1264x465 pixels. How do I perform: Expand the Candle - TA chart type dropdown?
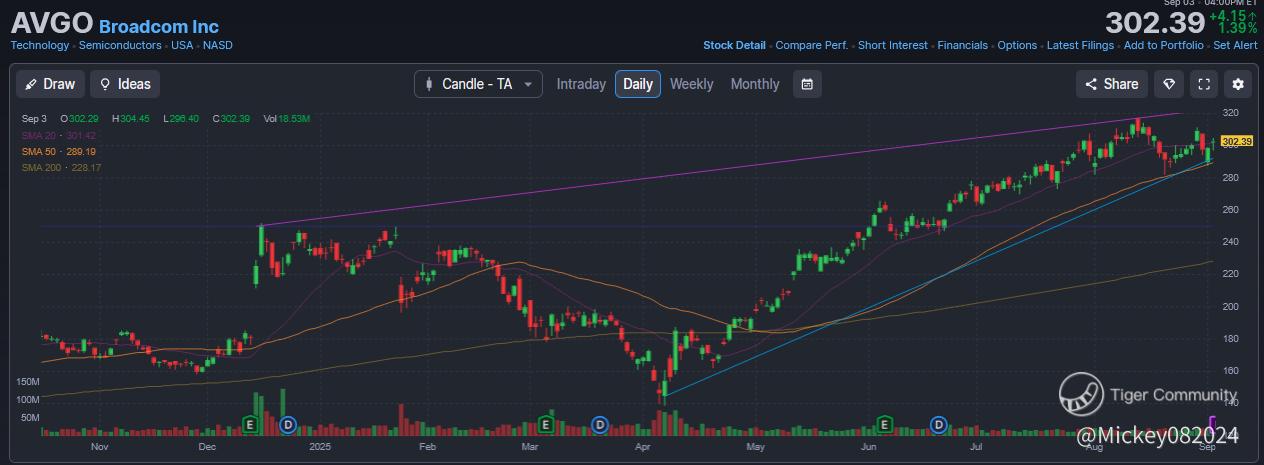(x=478, y=84)
